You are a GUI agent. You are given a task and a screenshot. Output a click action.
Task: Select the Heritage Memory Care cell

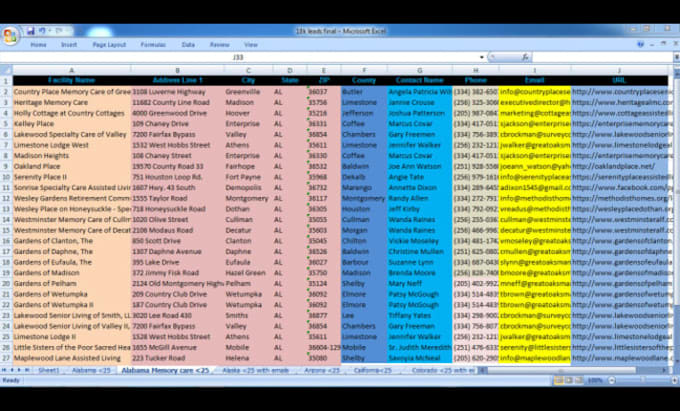click(x=72, y=102)
